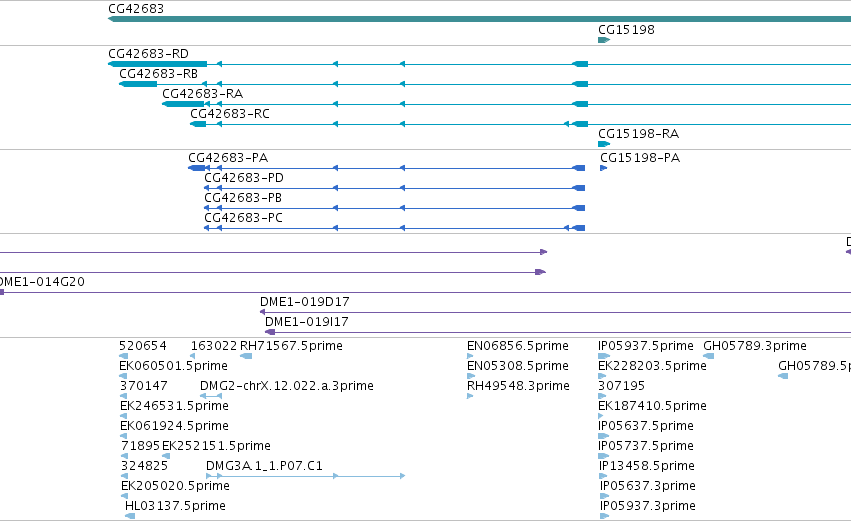Select EST EK246531.5prime
851x521 pixels.
[174, 406]
